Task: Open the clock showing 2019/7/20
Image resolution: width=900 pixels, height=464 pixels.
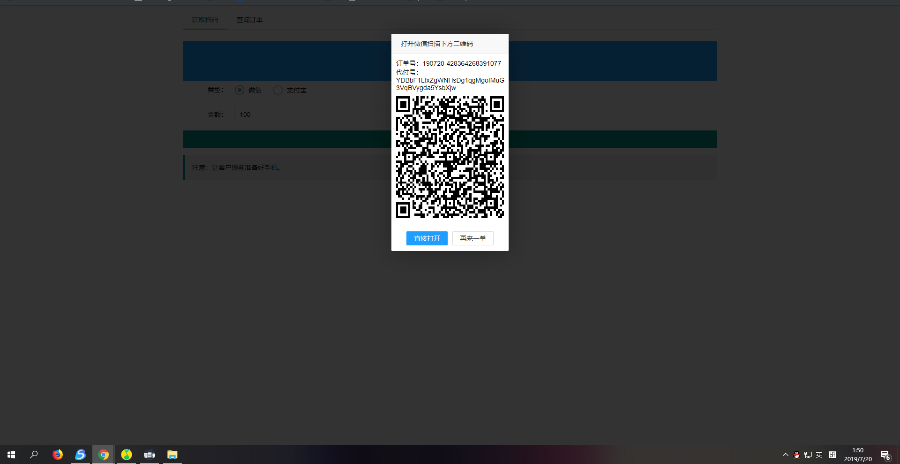Action: coord(858,455)
